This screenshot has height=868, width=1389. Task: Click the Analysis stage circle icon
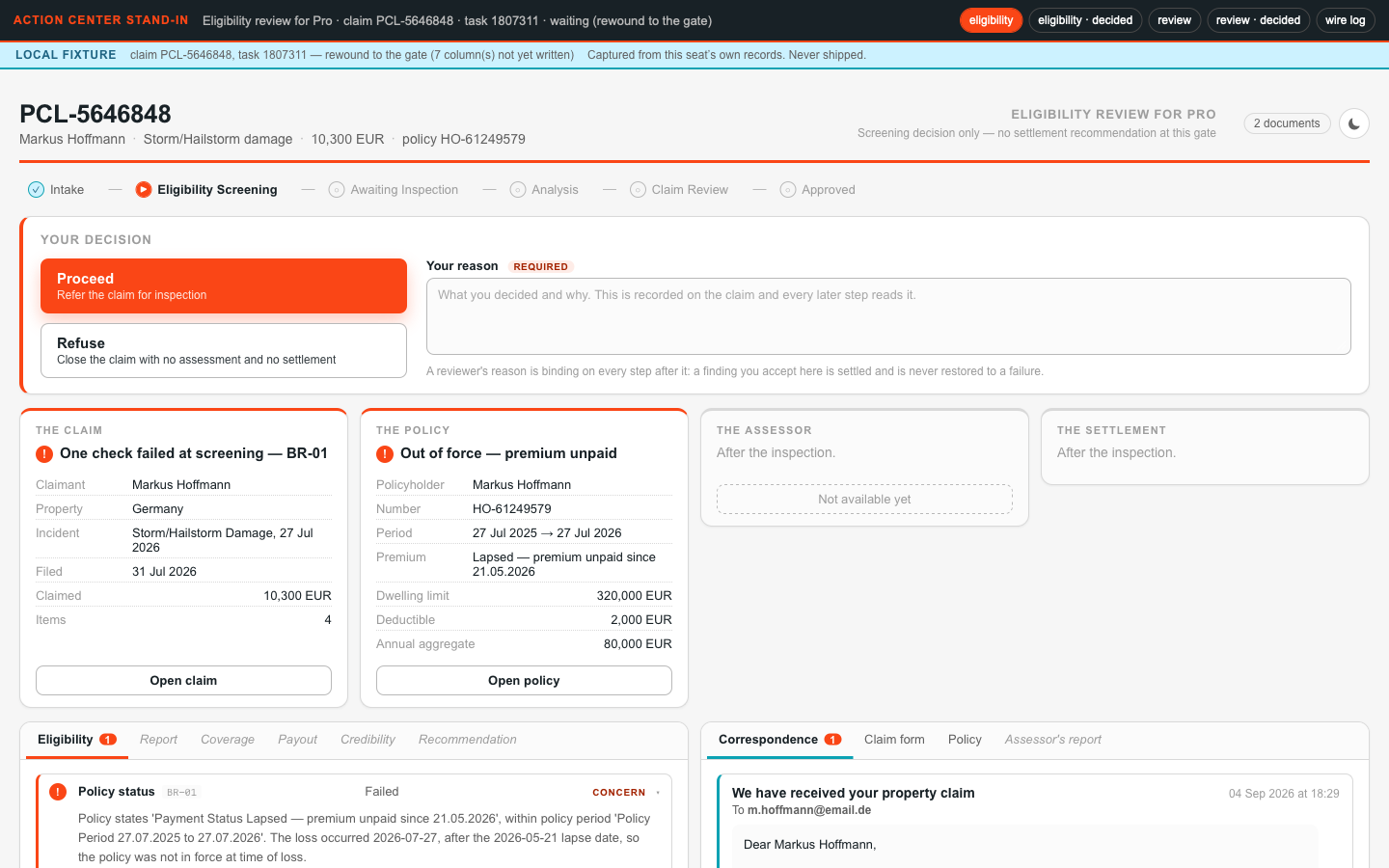coord(518,190)
